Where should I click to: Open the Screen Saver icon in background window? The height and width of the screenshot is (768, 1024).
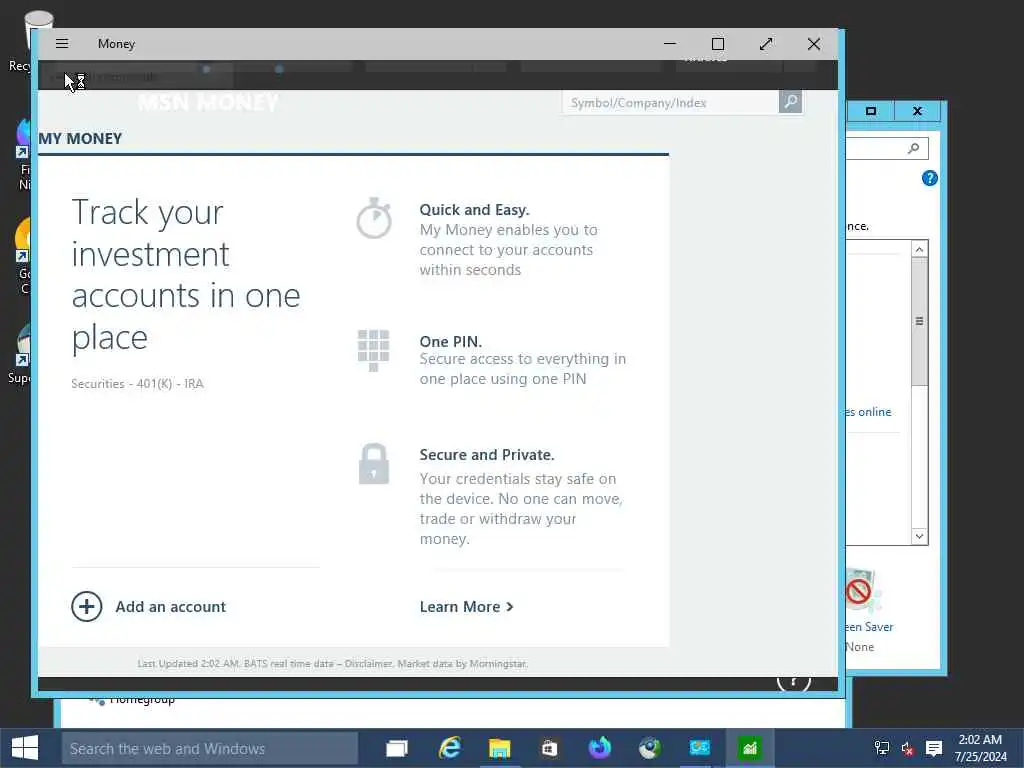click(862, 592)
